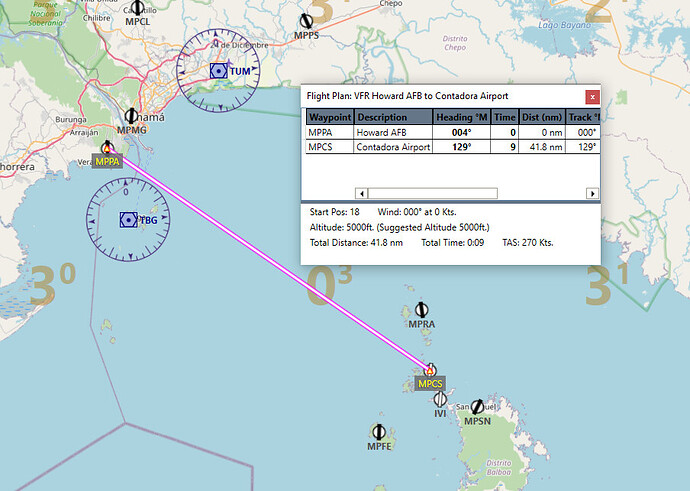
Task: Click the TBG VOR station icon
Action: tap(128, 220)
